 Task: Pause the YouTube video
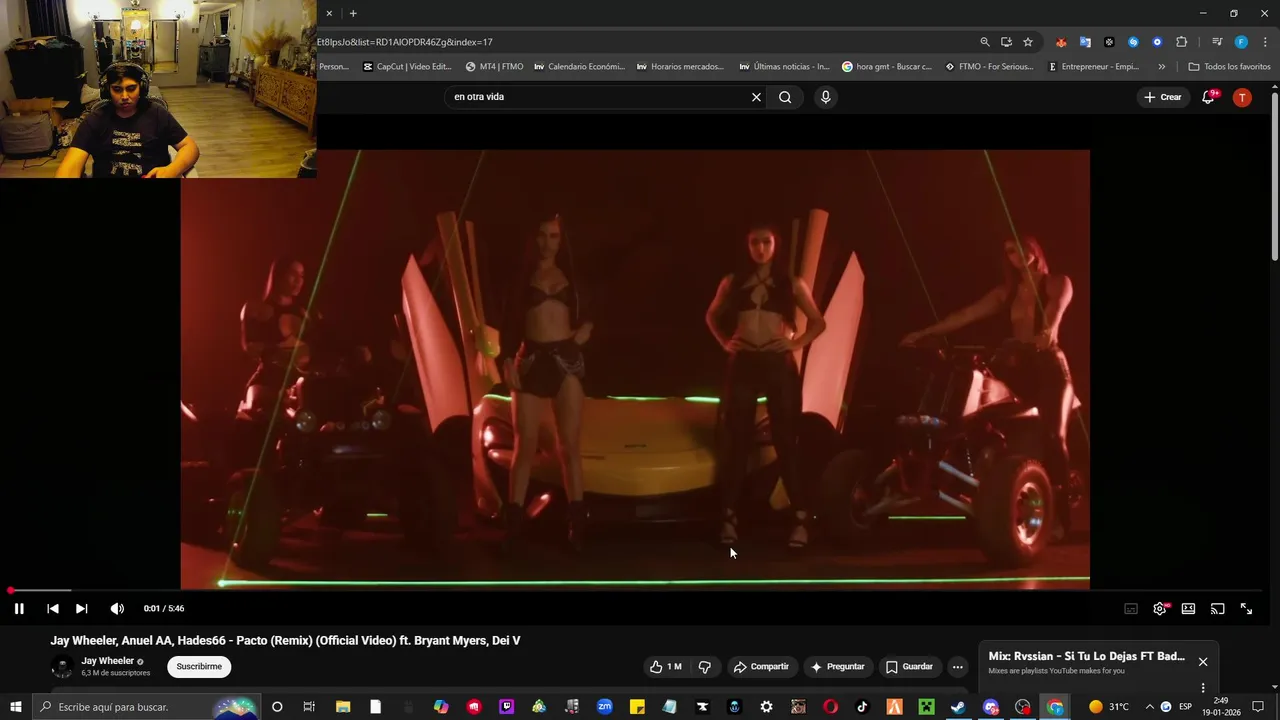(19, 608)
